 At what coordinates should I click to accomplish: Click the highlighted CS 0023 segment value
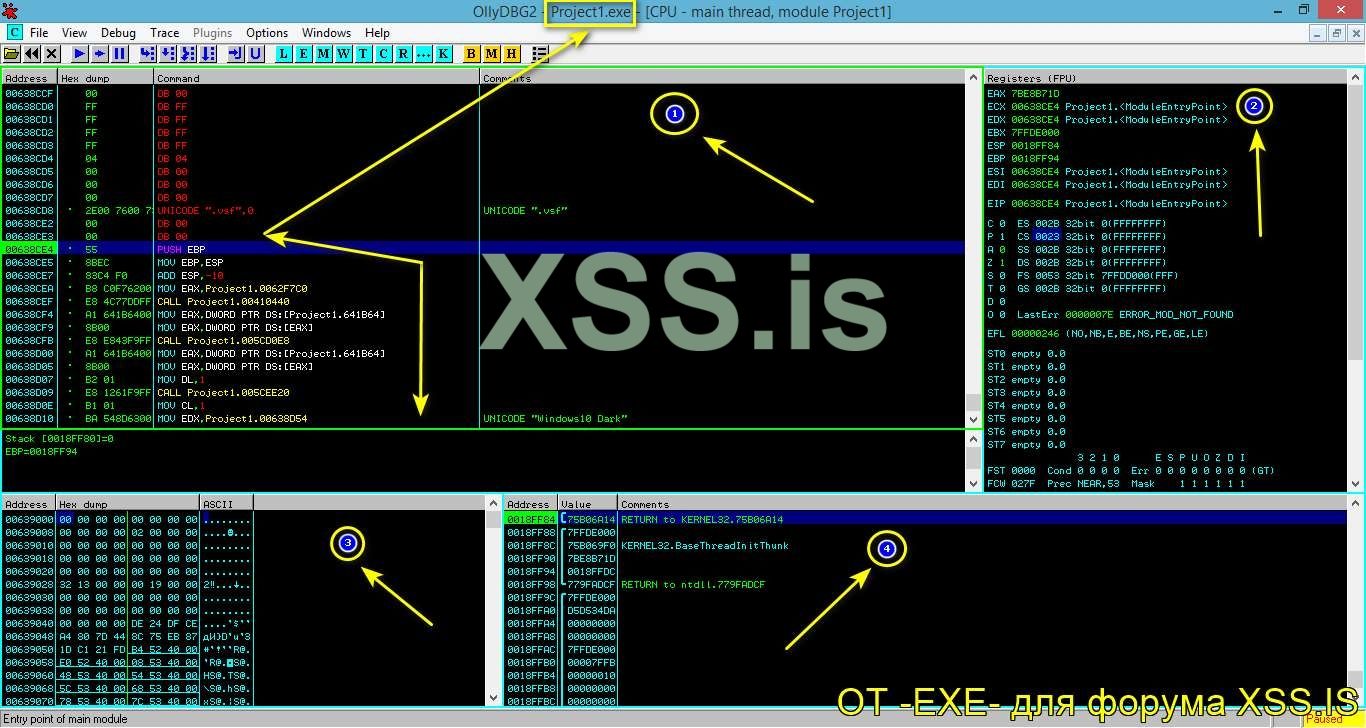click(x=1047, y=236)
